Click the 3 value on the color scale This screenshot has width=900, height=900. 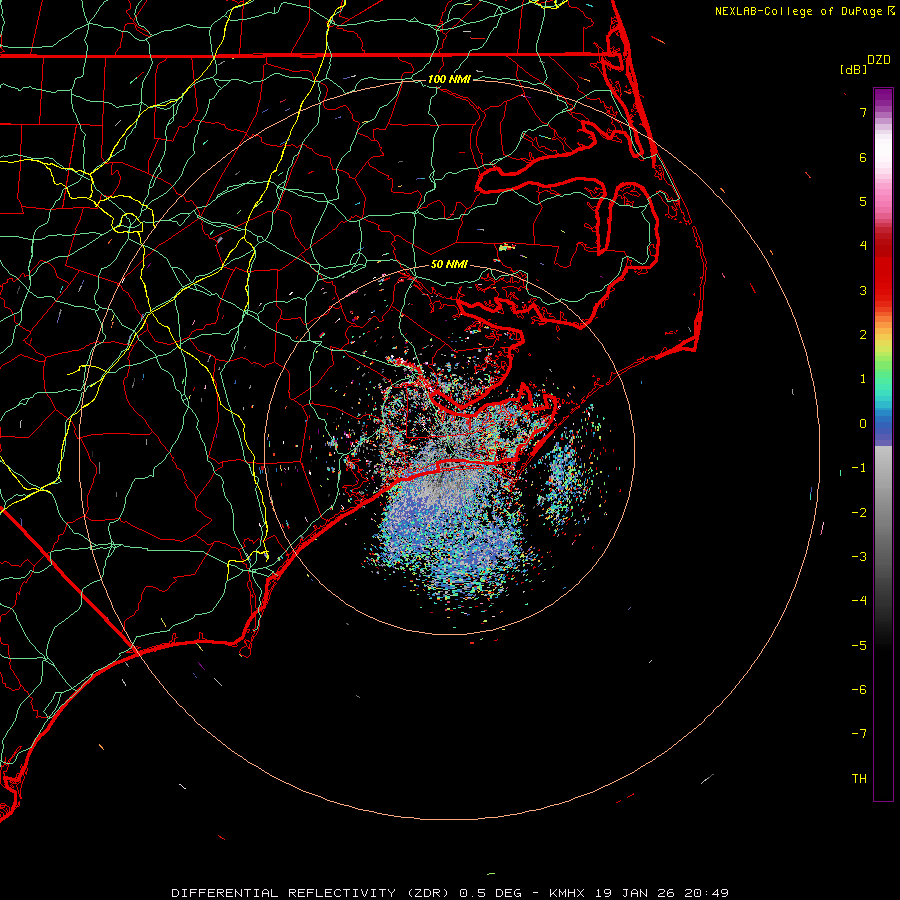pos(863,290)
